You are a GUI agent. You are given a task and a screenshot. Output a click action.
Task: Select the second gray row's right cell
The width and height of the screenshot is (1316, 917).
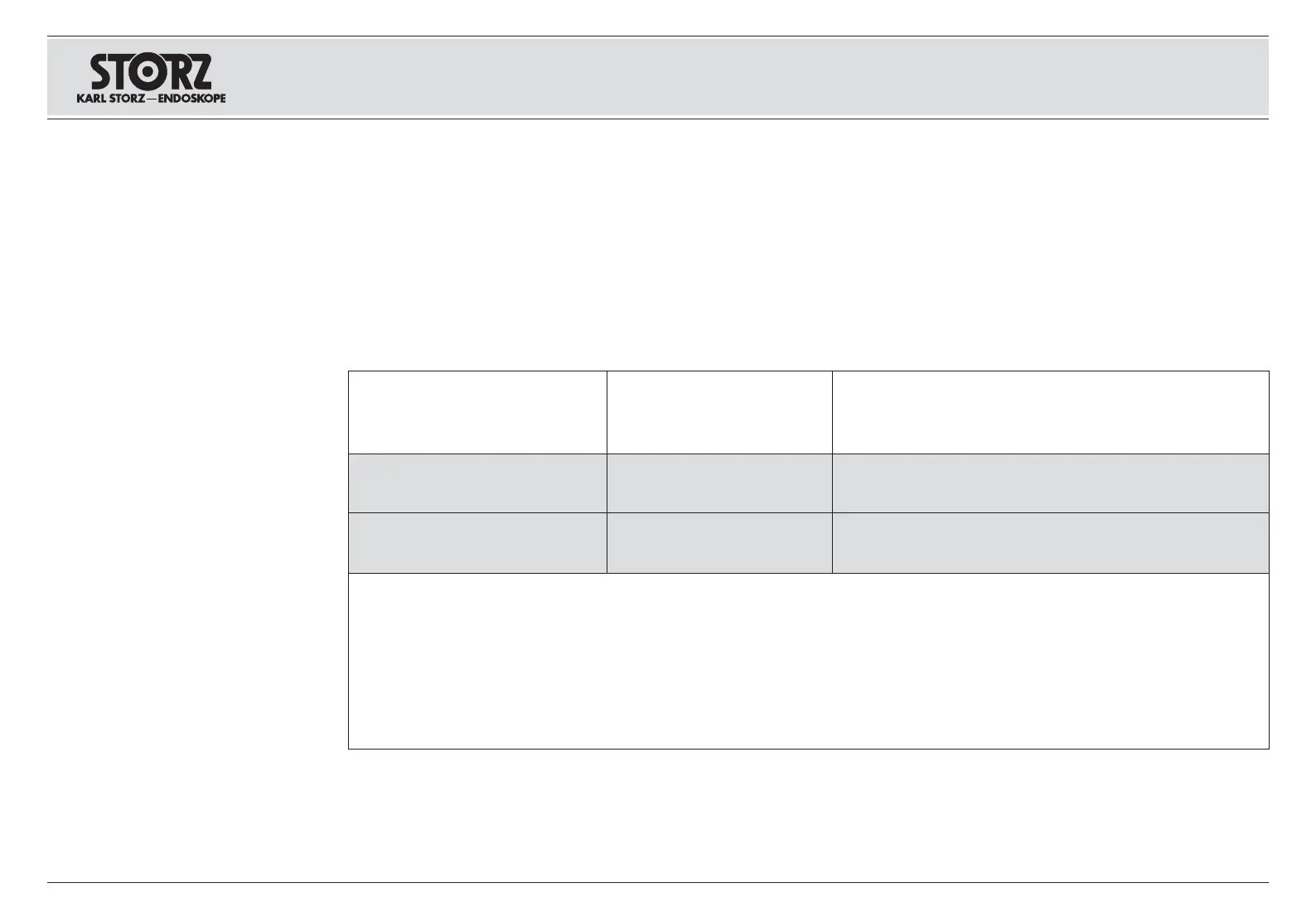tap(1050, 543)
